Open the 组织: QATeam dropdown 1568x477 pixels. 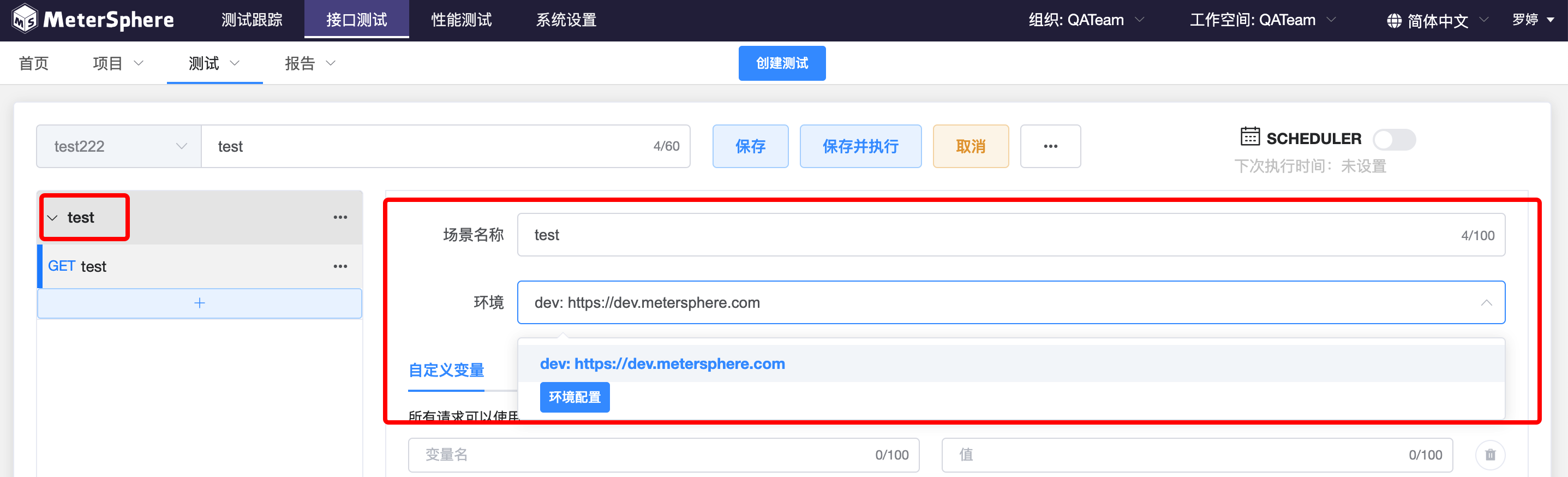1086,20
